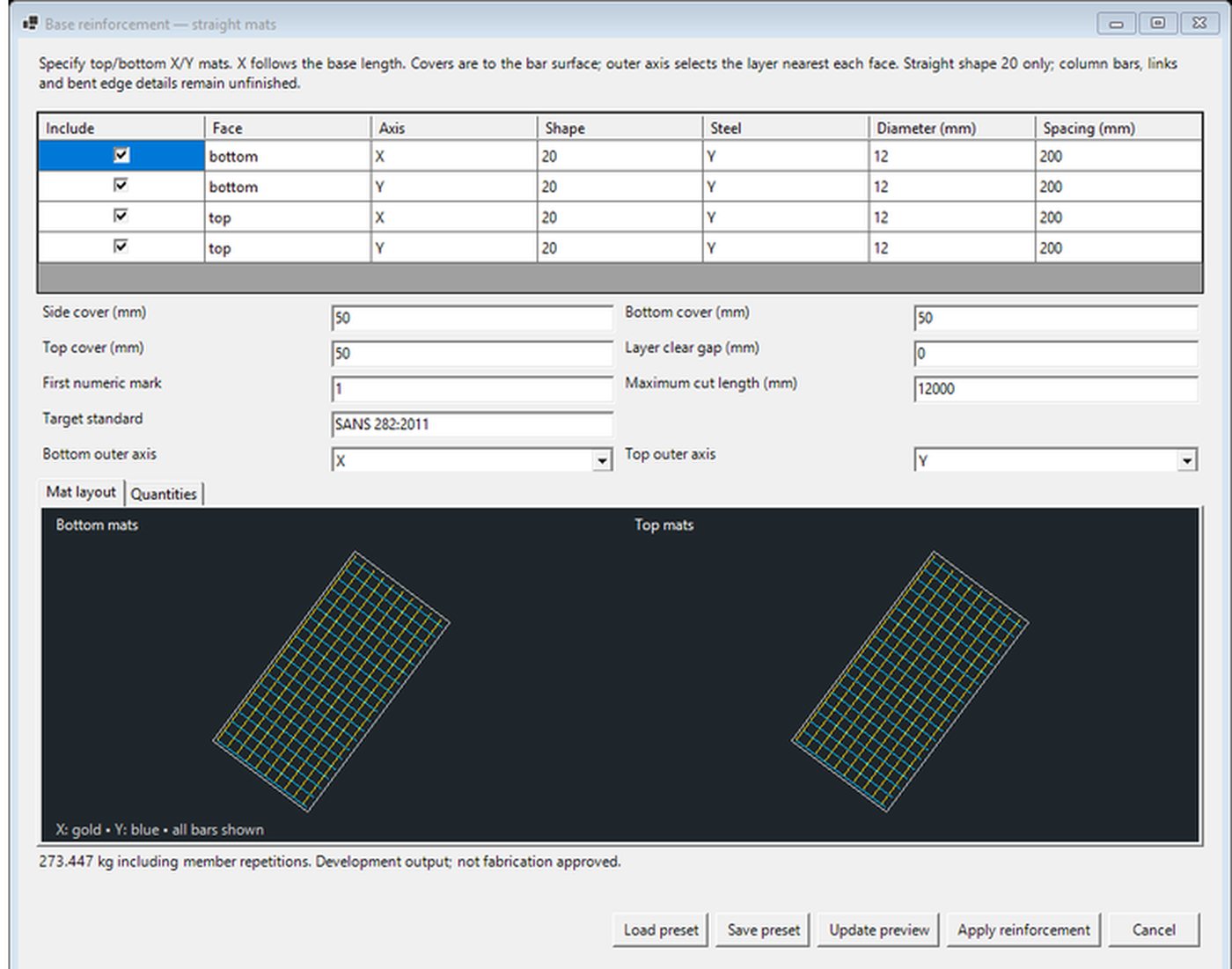Switch to the Mat layout tab

click(81, 492)
